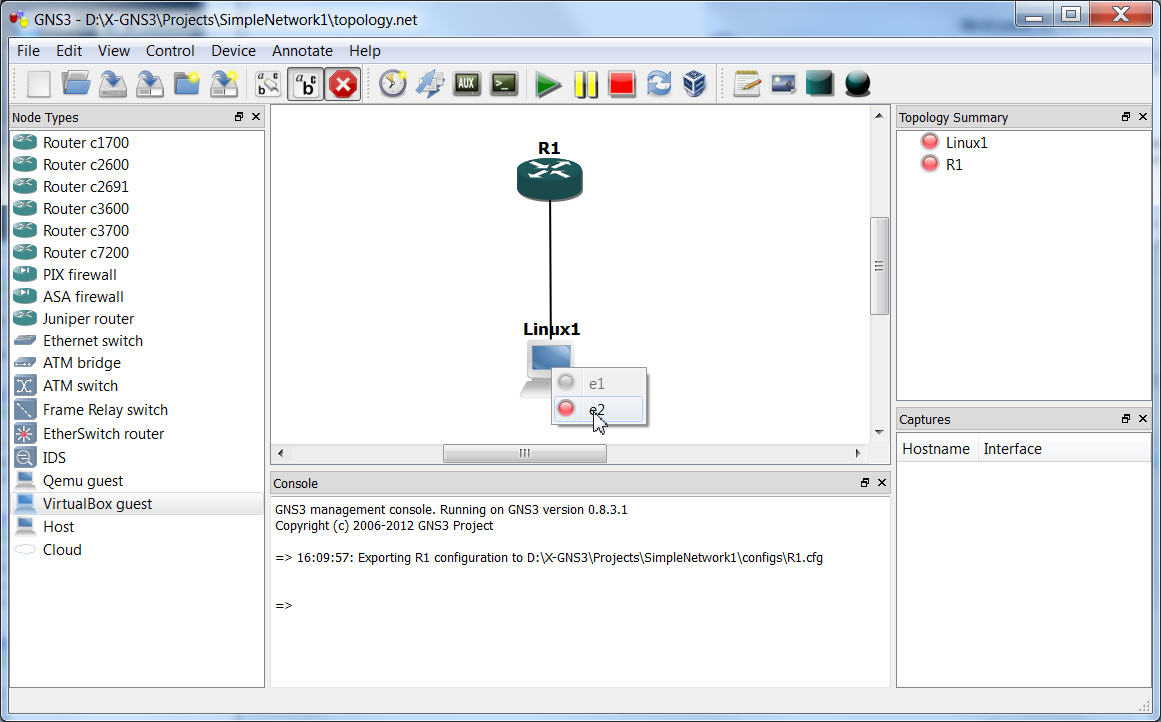Undock the Console panel
1161x722 pixels.
[x=865, y=482]
